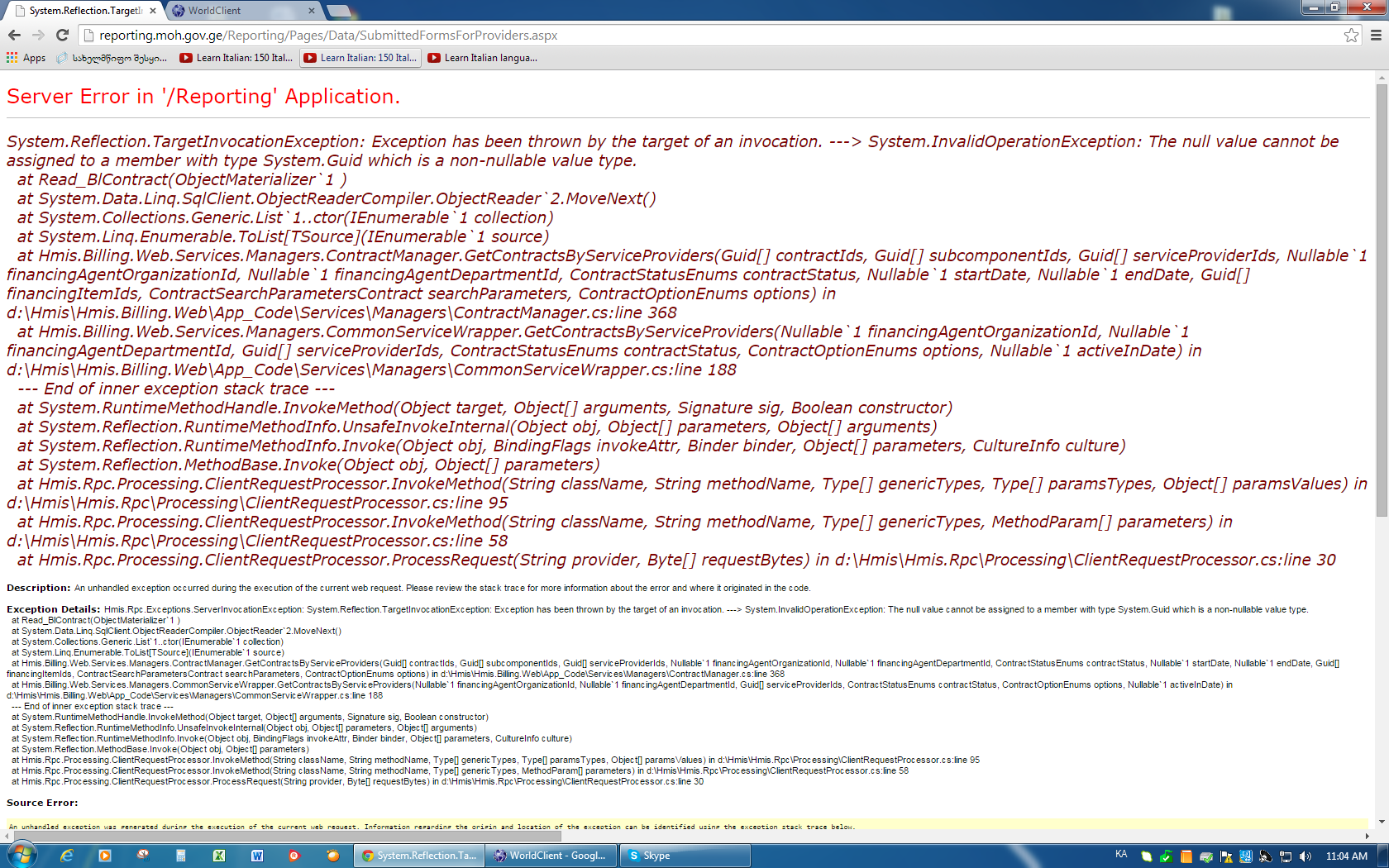Screen dimensions: 1389x868
Task: Switch to the WorldClient tab
Action: [x=240, y=11]
